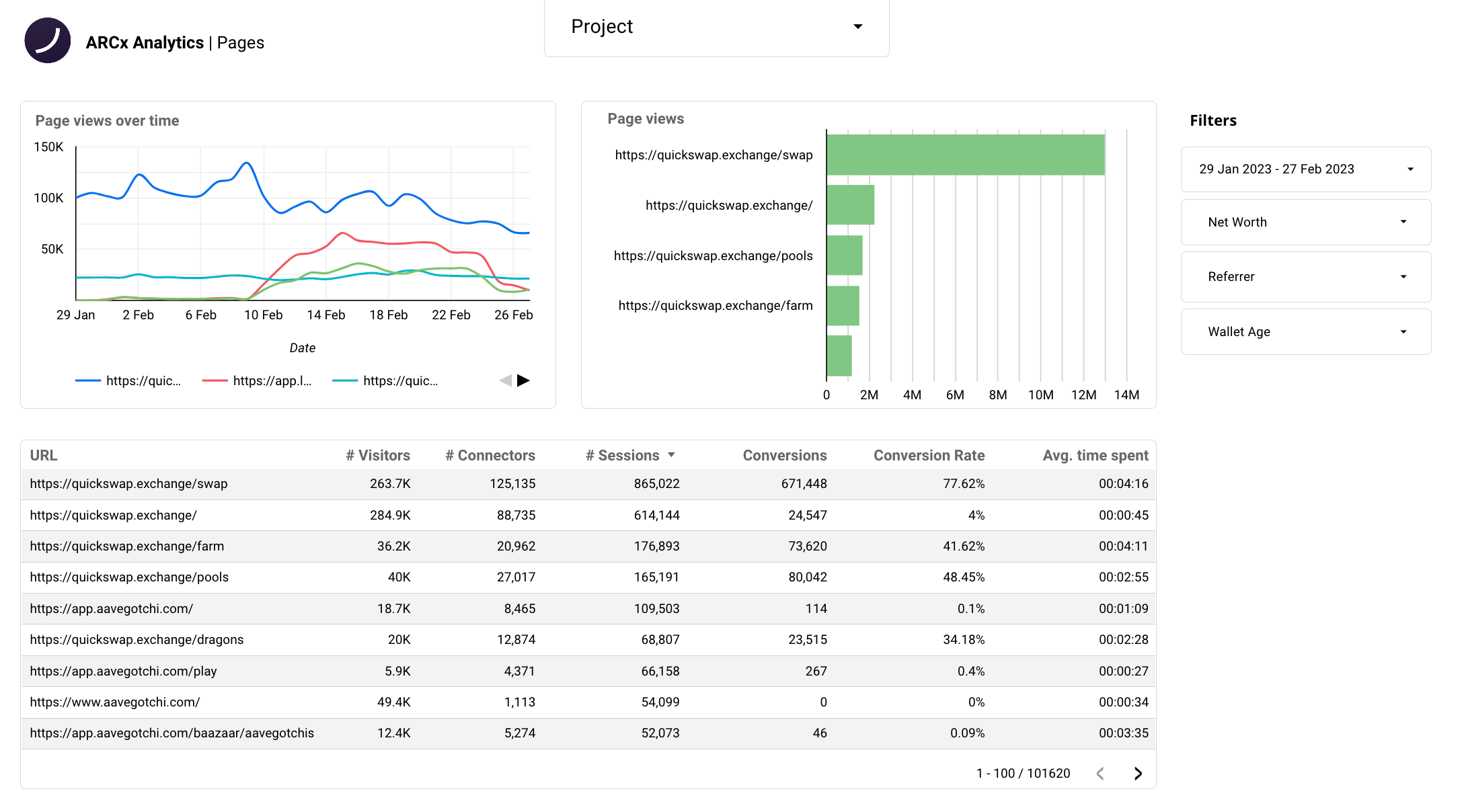Select table row https://app.aavegotchi.com/
The width and height of the screenshot is (1462, 812).
[x=588, y=609]
